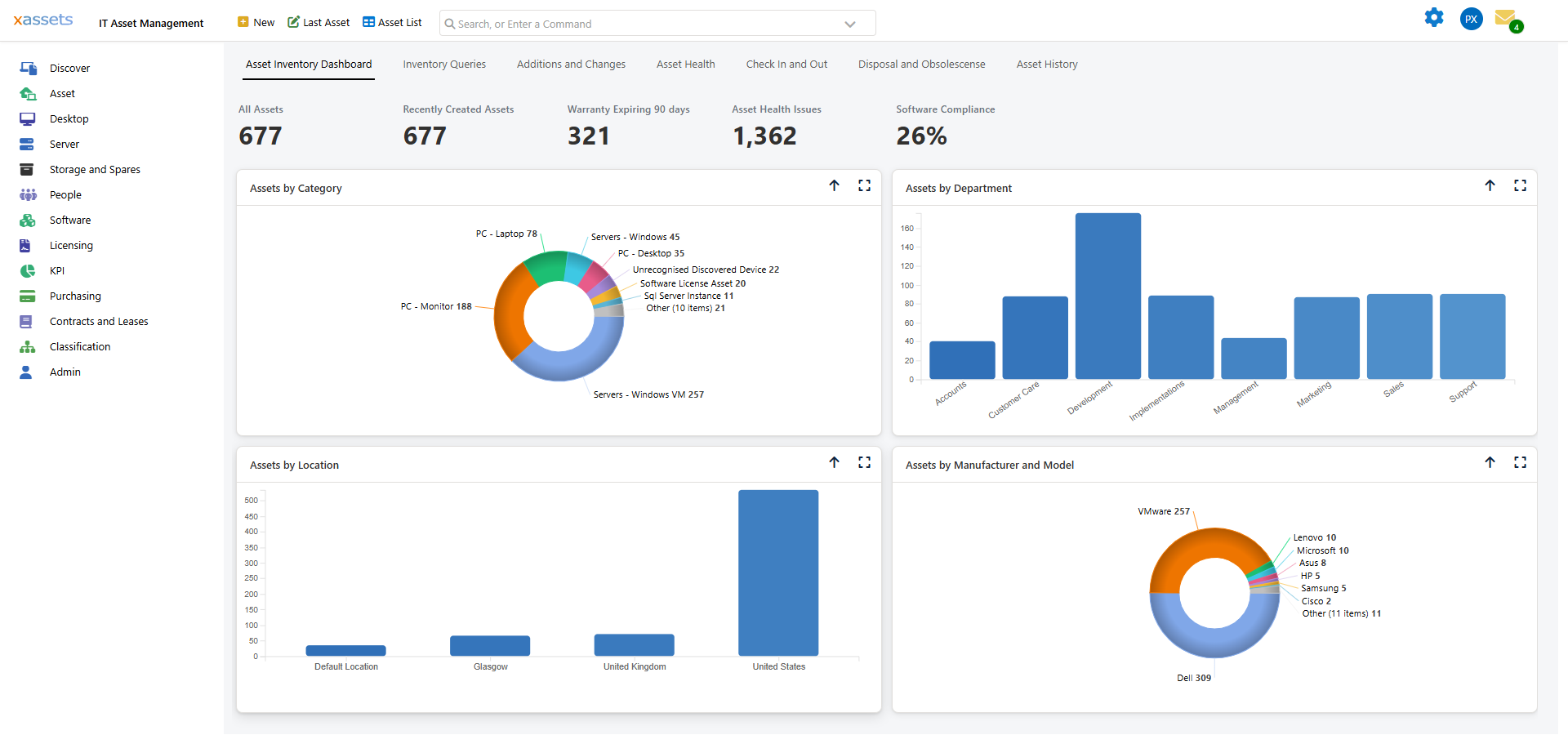This screenshot has height=744, width=1568.
Task: Export the Assets by Manufacturer chart via arrow icon
Action: tap(1490, 462)
